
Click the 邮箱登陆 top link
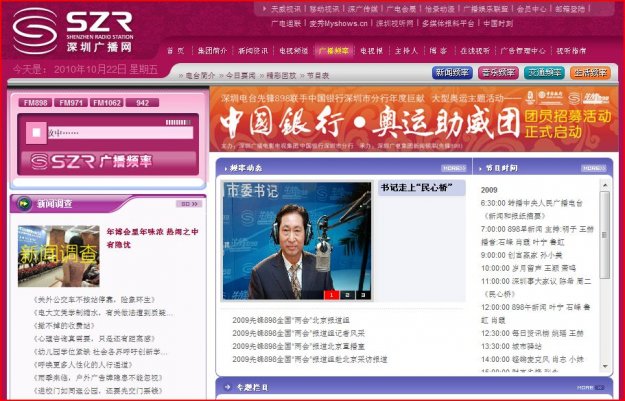[x=570, y=9]
